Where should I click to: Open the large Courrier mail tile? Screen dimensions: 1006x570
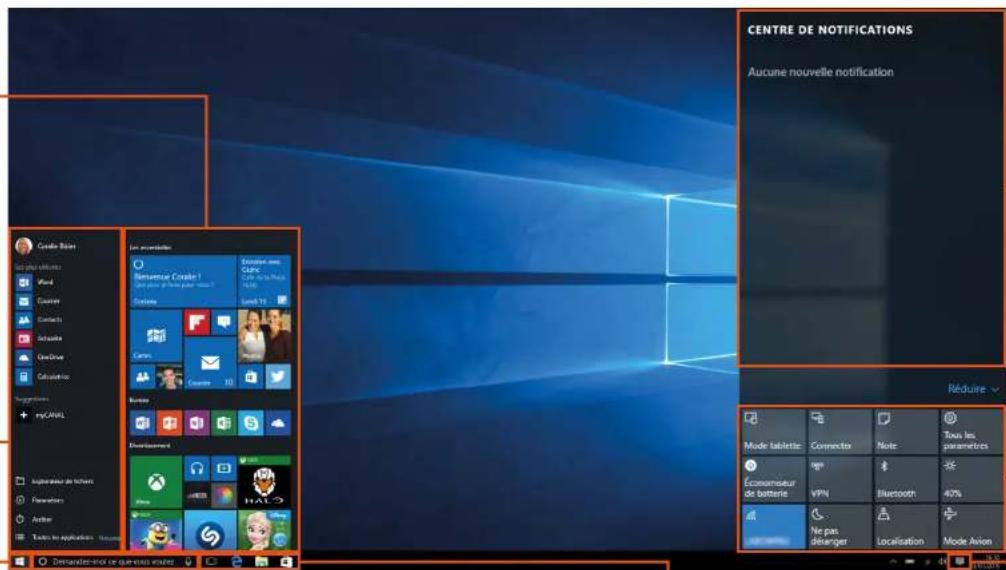click(x=210, y=363)
